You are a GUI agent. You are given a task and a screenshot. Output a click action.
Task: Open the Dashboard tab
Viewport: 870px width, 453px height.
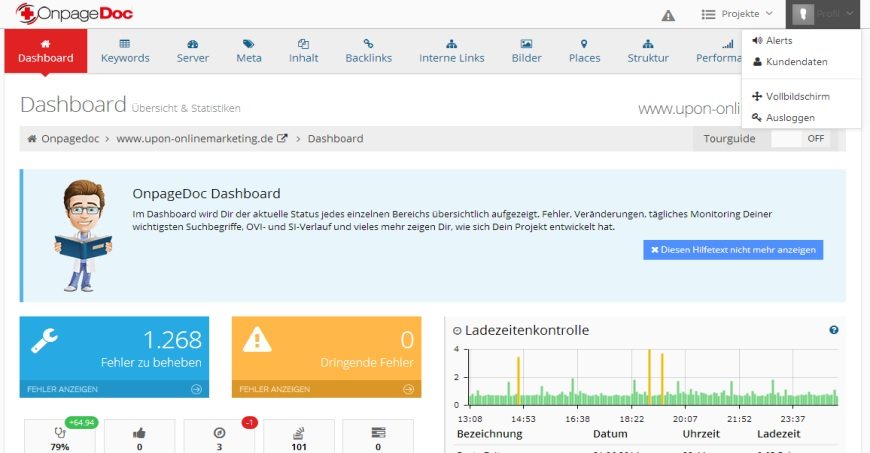pos(45,51)
